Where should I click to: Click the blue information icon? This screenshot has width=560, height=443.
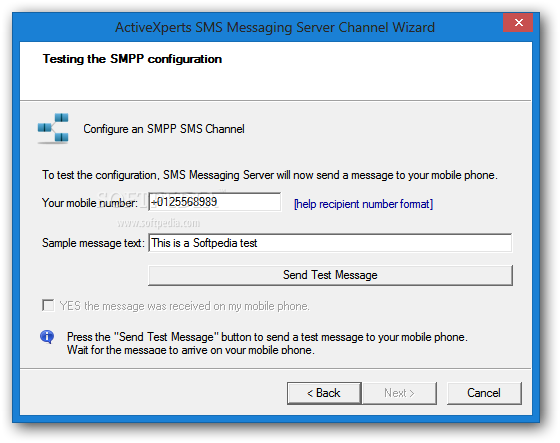pos(47,337)
